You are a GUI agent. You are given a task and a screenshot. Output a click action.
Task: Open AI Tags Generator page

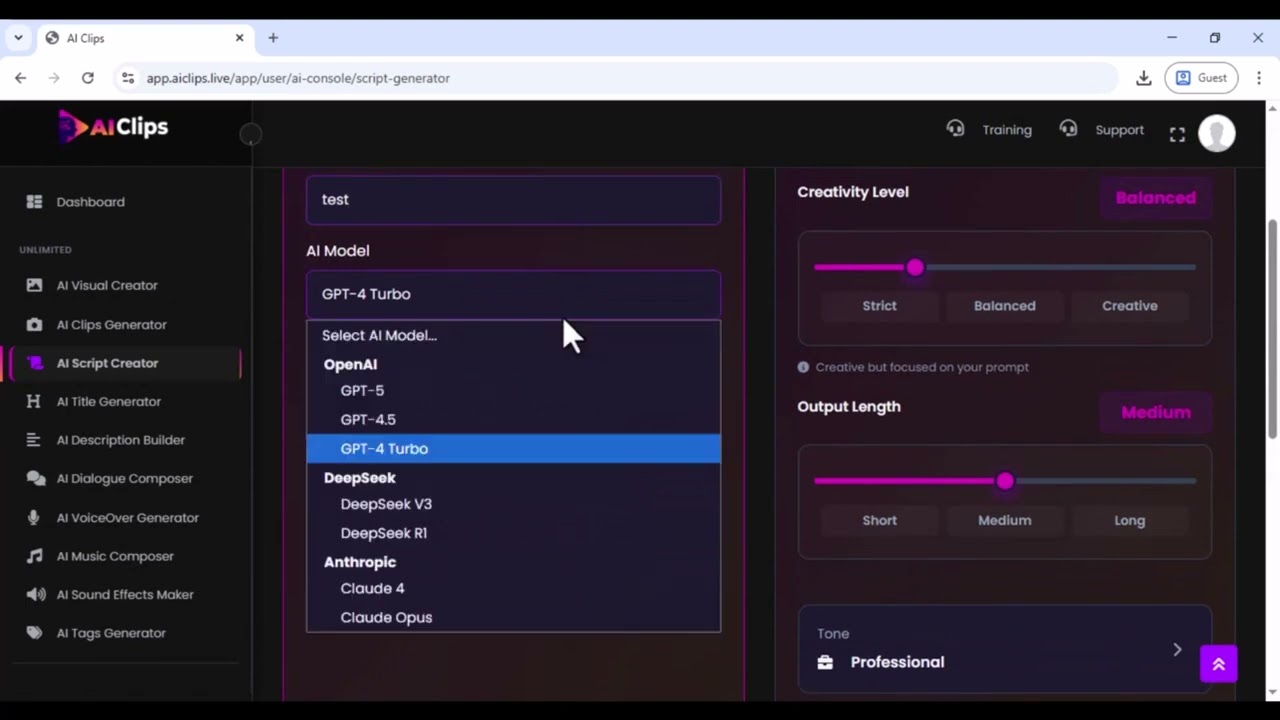tap(111, 633)
